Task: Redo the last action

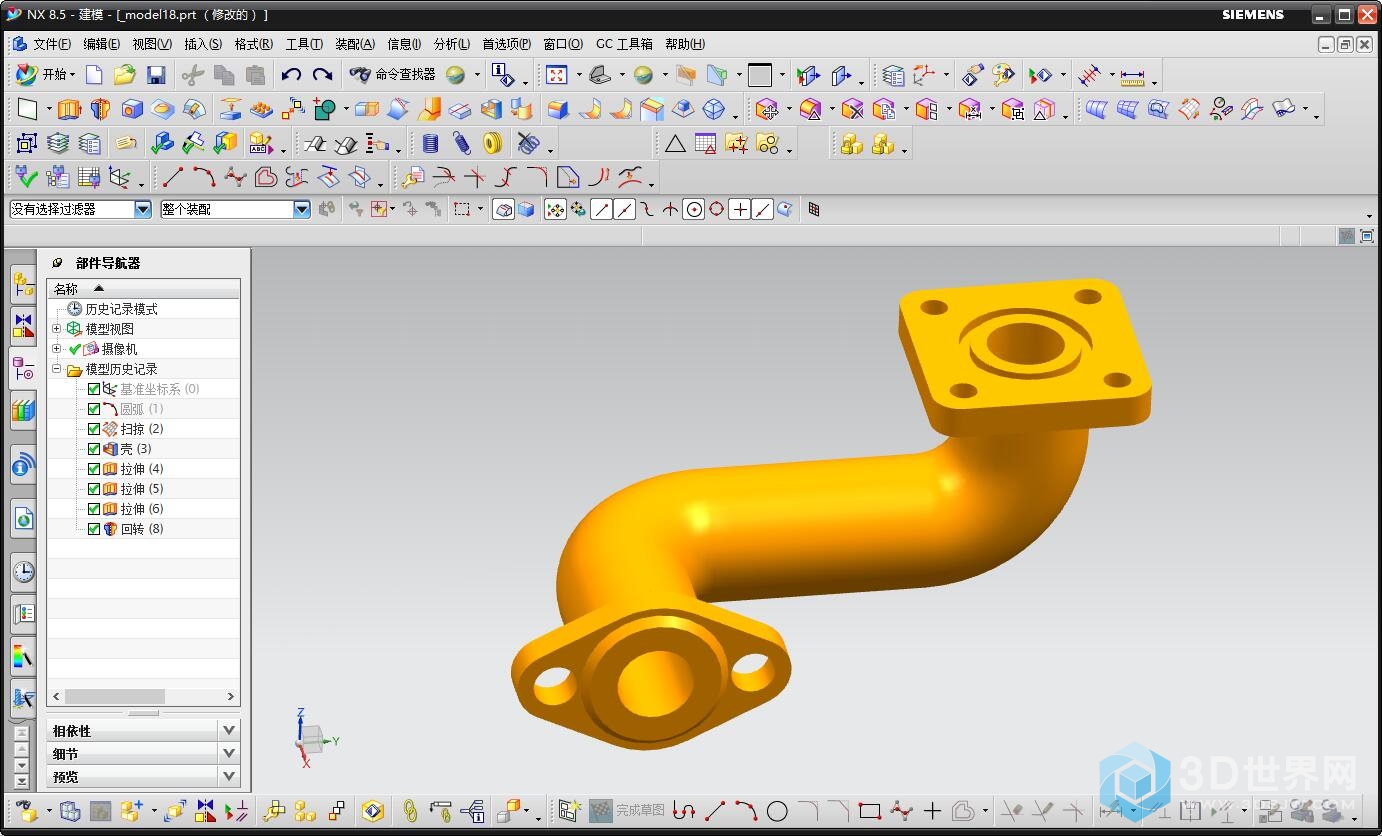Action: [322, 75]
